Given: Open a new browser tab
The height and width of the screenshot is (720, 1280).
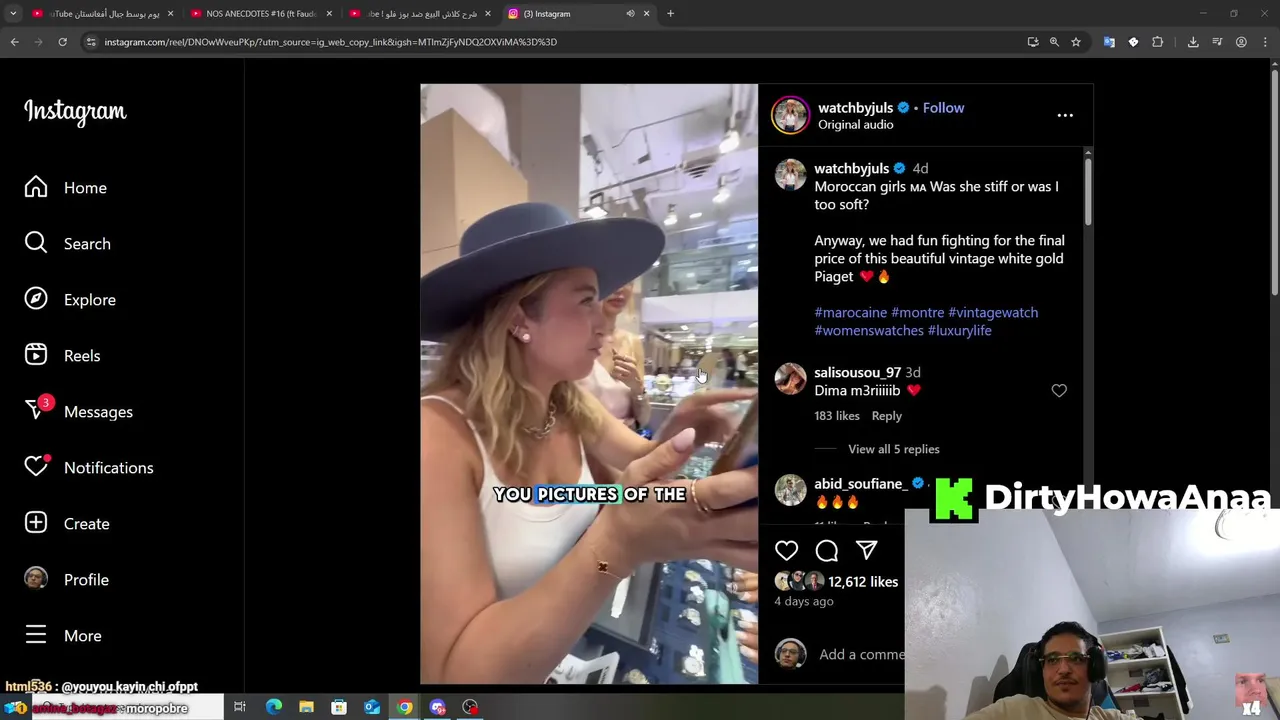Looking at the screenshot, I should [670, 14].
